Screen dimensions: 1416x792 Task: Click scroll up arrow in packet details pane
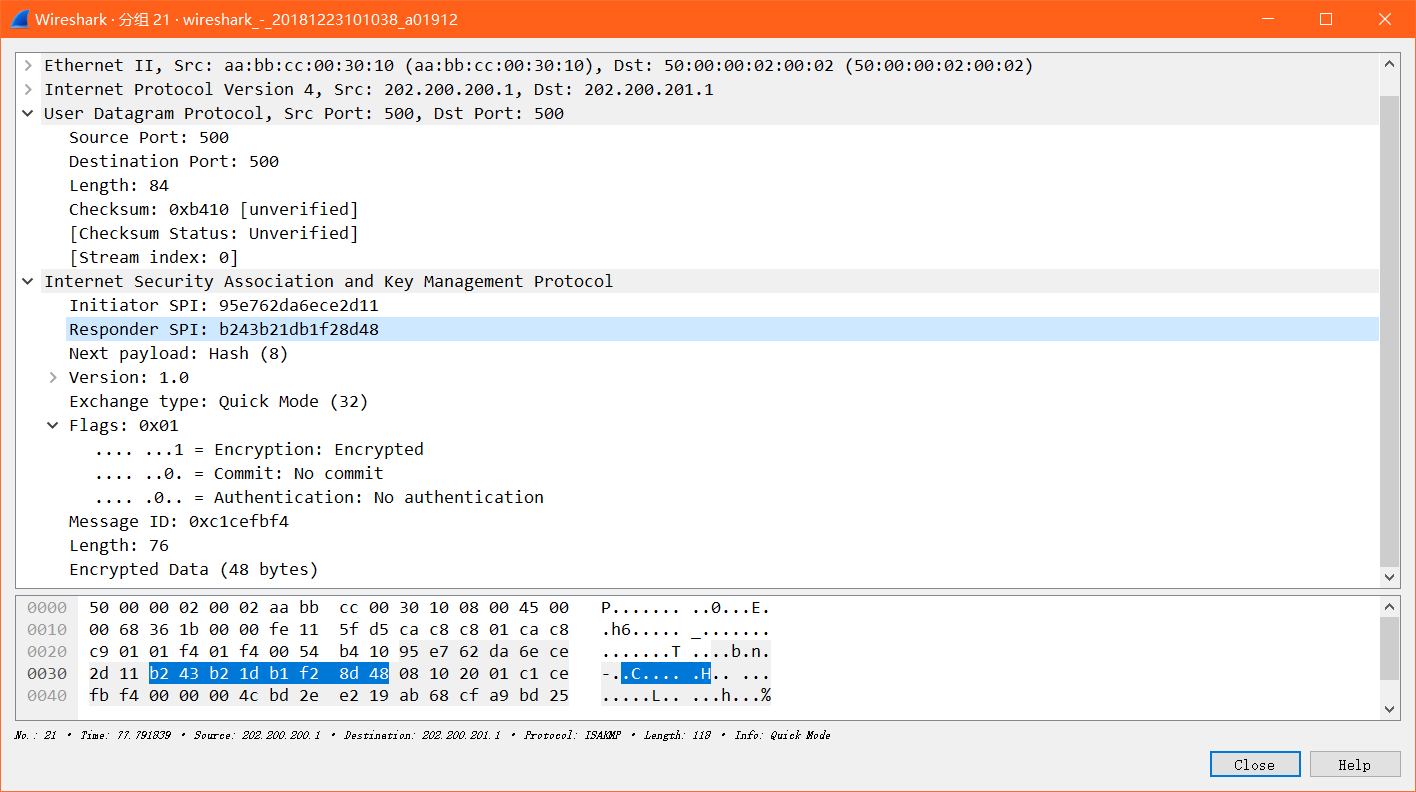(1389, 63)
